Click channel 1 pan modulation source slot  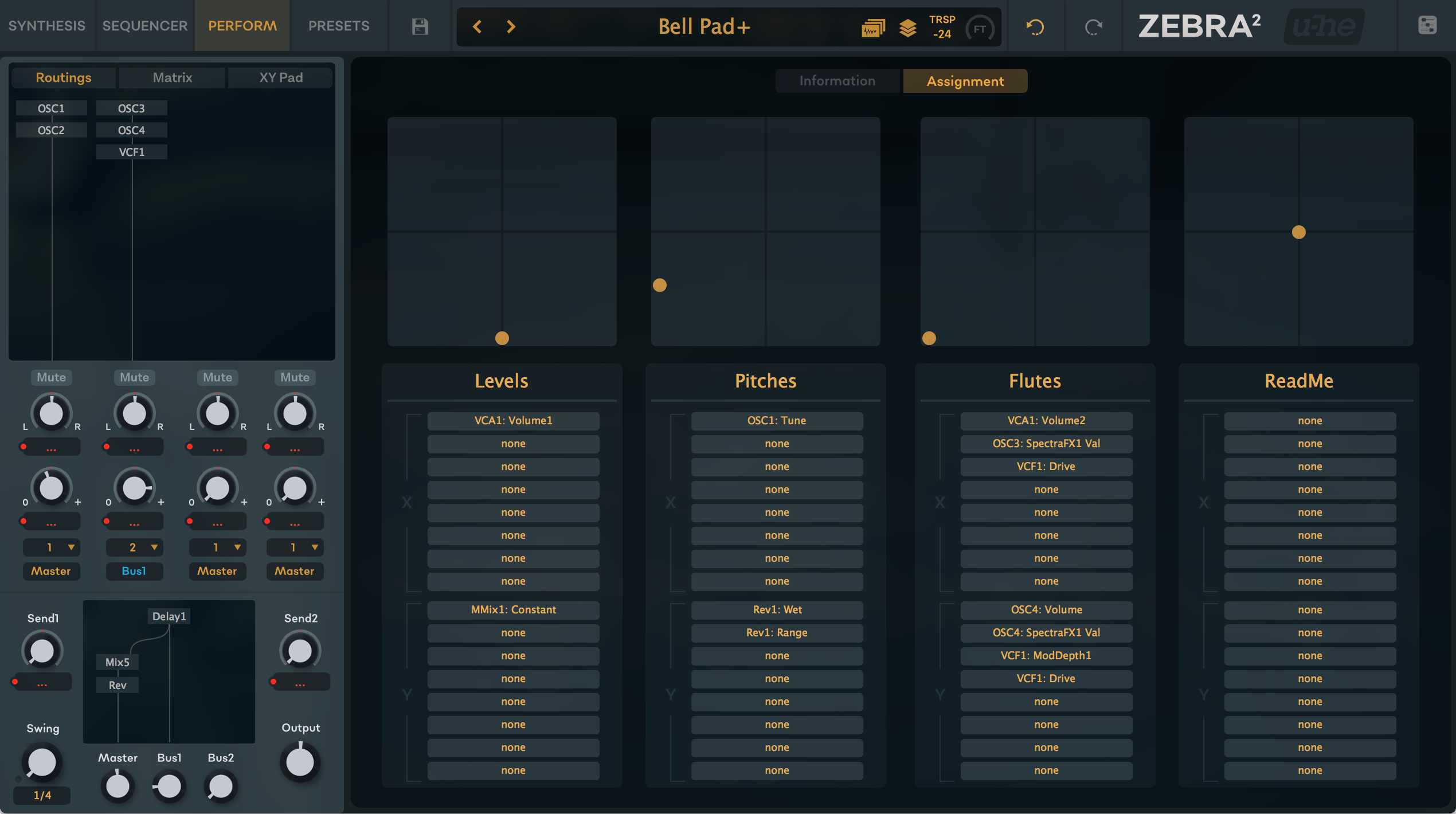click(x=52, y=447)
